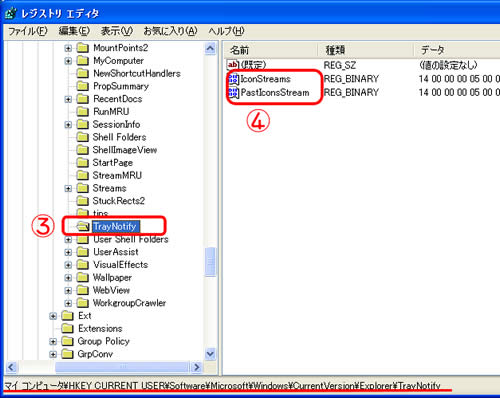Click the status bar registry path
The height and width of the screenshot is (398, 500).
click(x=222, y=386)
